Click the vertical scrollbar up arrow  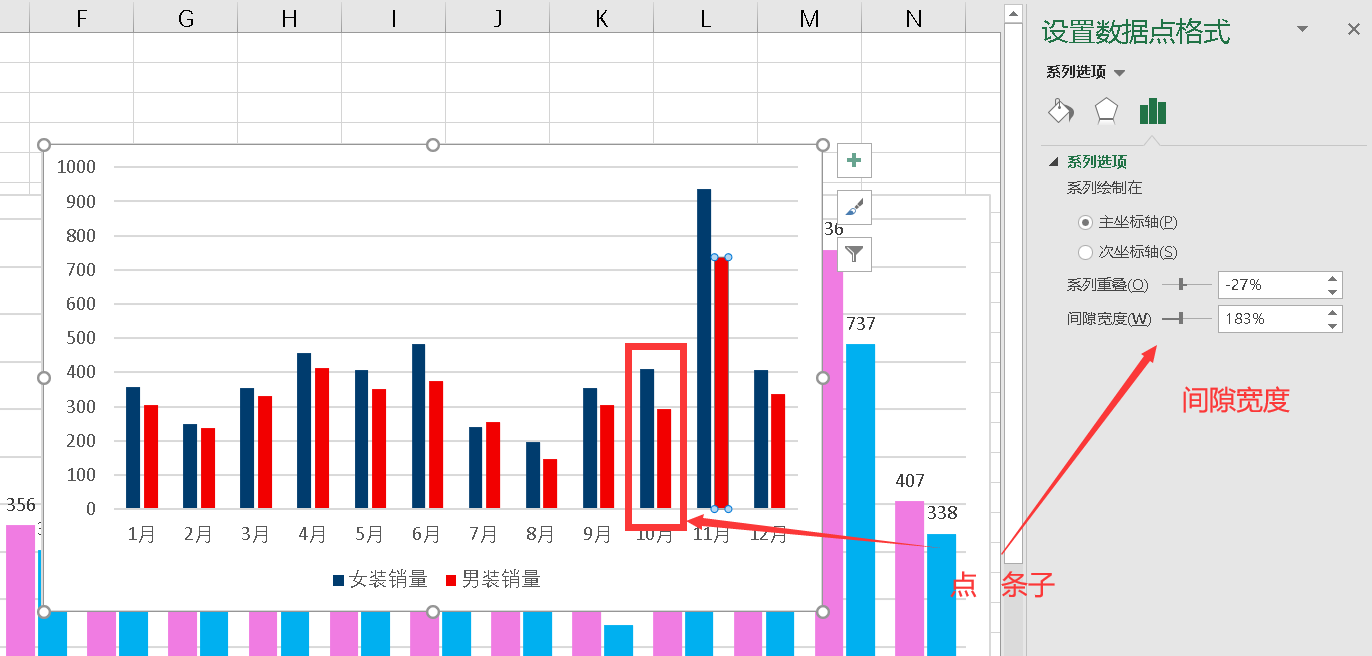(x=1012, y=14)
